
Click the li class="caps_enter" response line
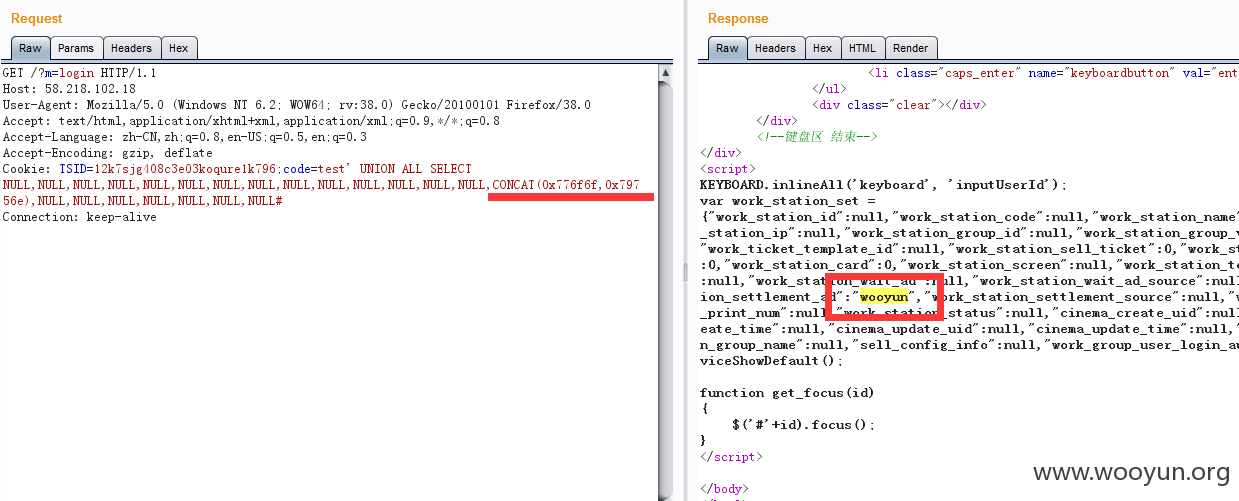click(x=1053, y=73)
